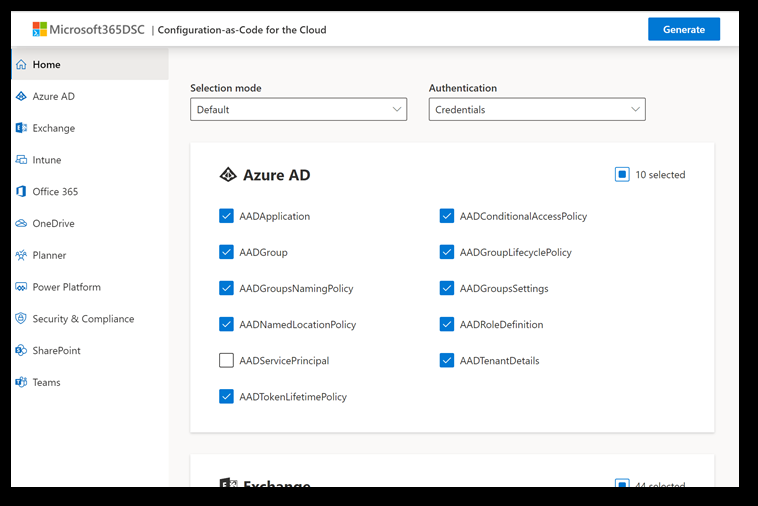Select Power Platform label in sidebar
Screen dimensions: 758x506
point(67,287)
